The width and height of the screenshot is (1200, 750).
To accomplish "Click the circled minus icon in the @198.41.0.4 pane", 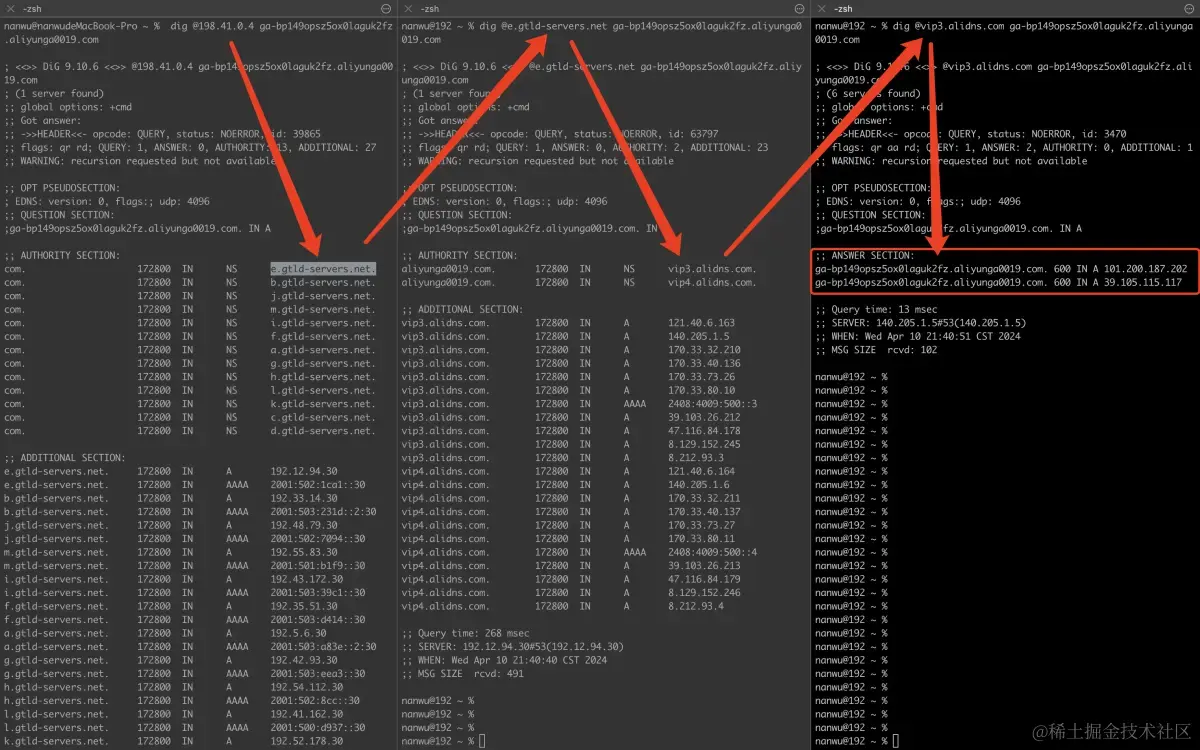I will click(x=387, y=8).
